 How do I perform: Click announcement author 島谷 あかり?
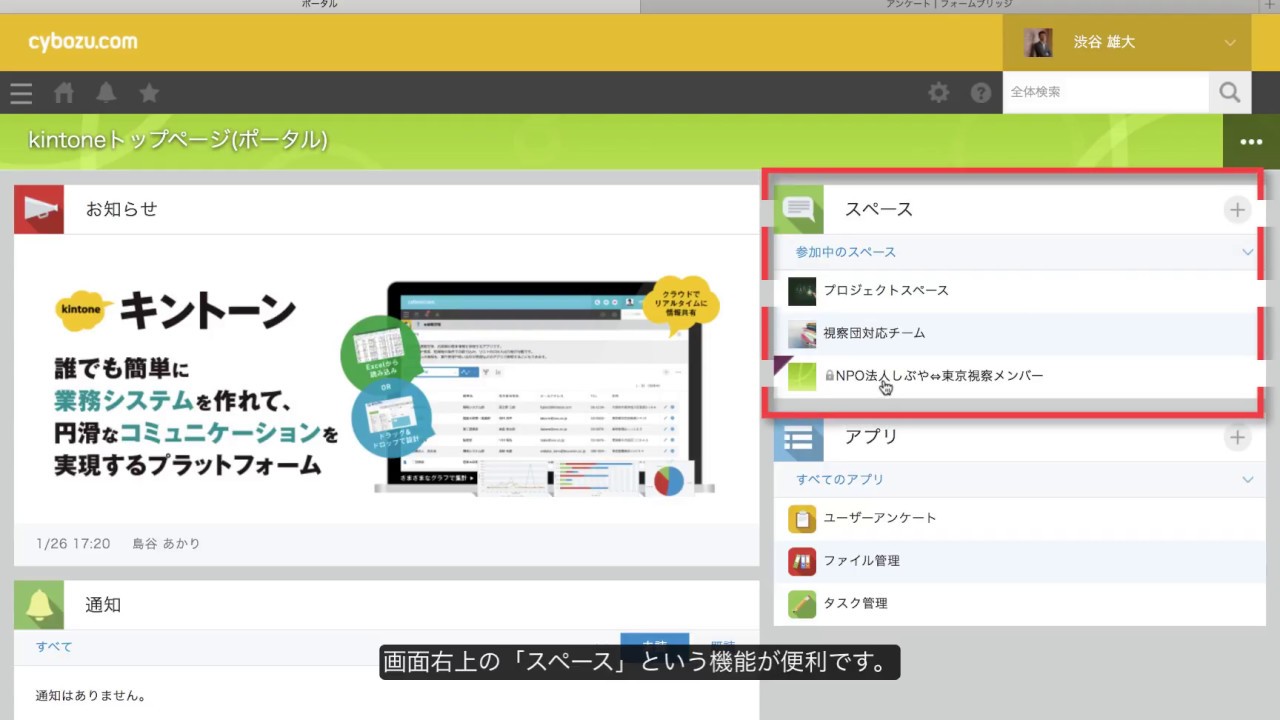click(166, 544)
